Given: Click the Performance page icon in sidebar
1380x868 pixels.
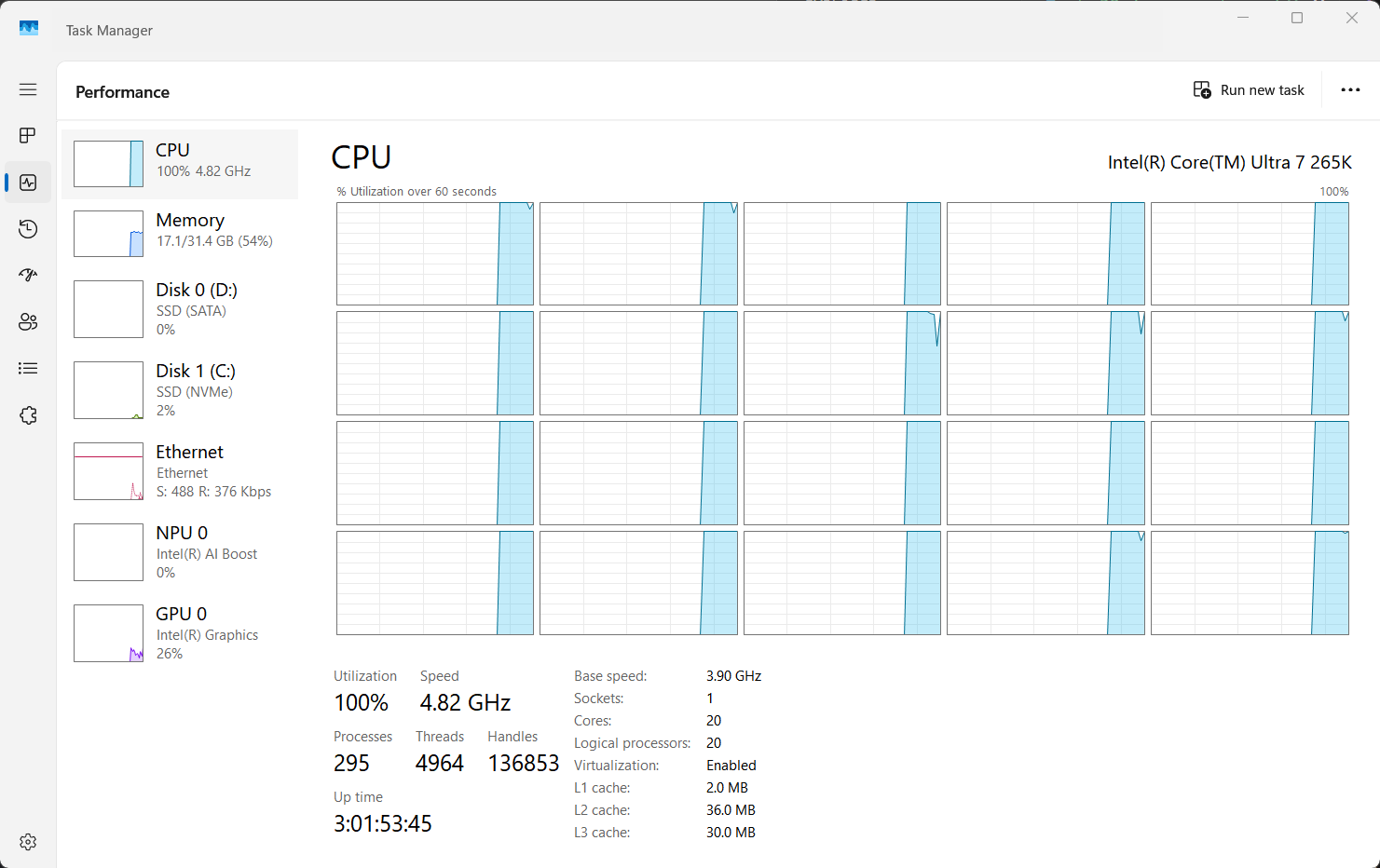Looking at the screenshot, I should (x=28, y=183).
